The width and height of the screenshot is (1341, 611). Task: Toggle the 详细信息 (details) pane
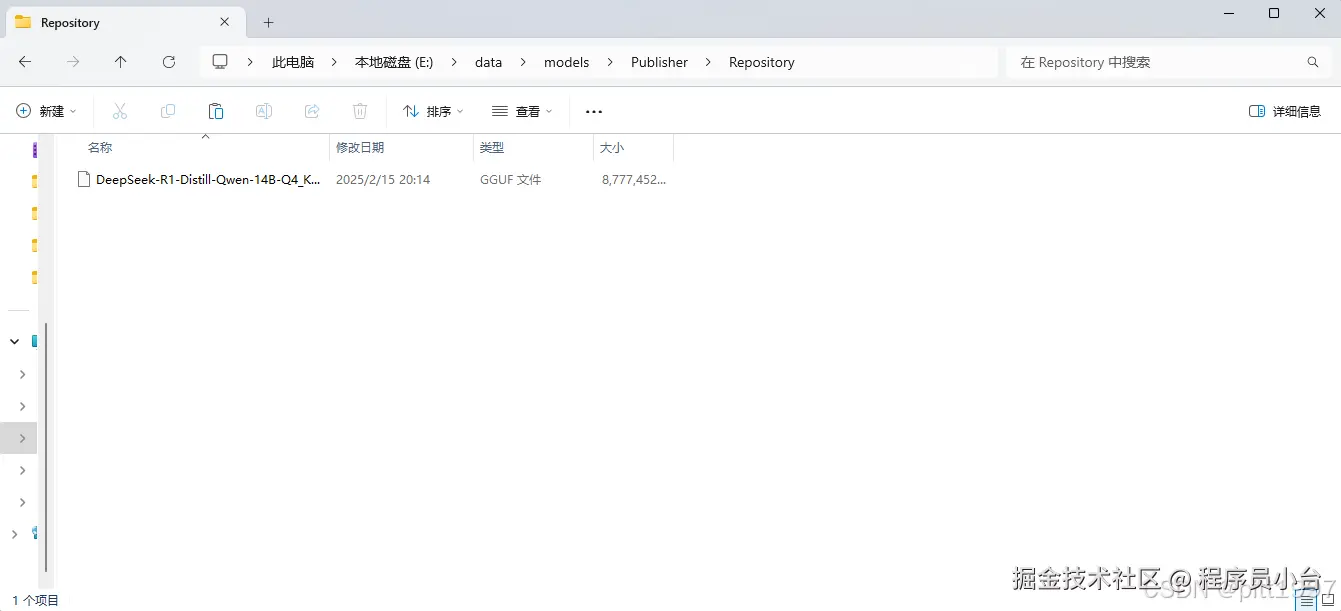pyautogui.click(x=1286, y=111)
